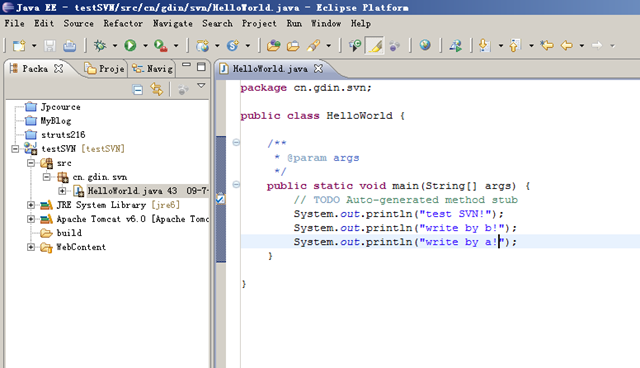
Task: Click the back navigation yellow arrow
Action: (567, 45)
